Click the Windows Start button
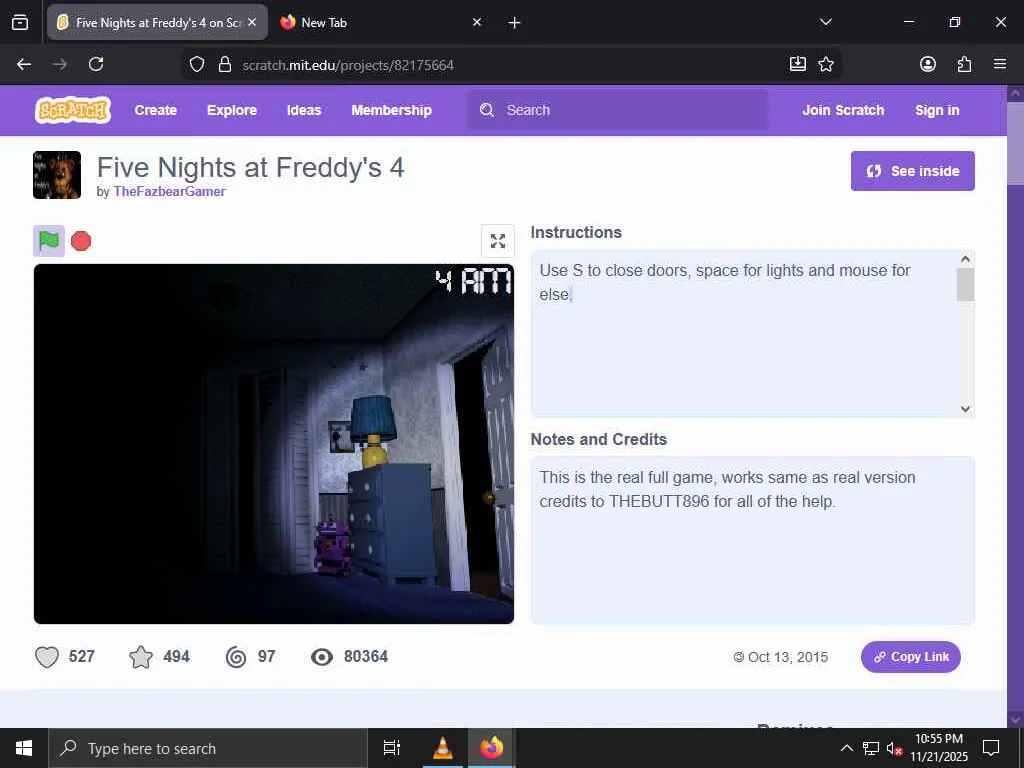Image resolution: width=1024 pixels, height=768 pixels. [24, 748]
